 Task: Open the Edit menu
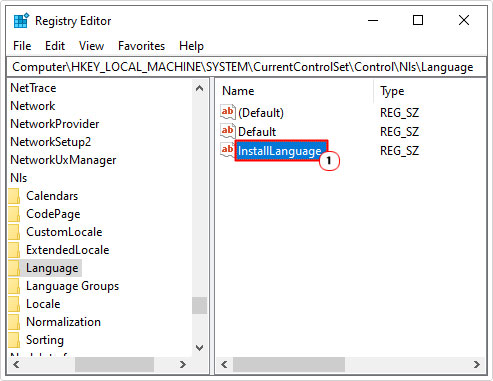point(55,46)
